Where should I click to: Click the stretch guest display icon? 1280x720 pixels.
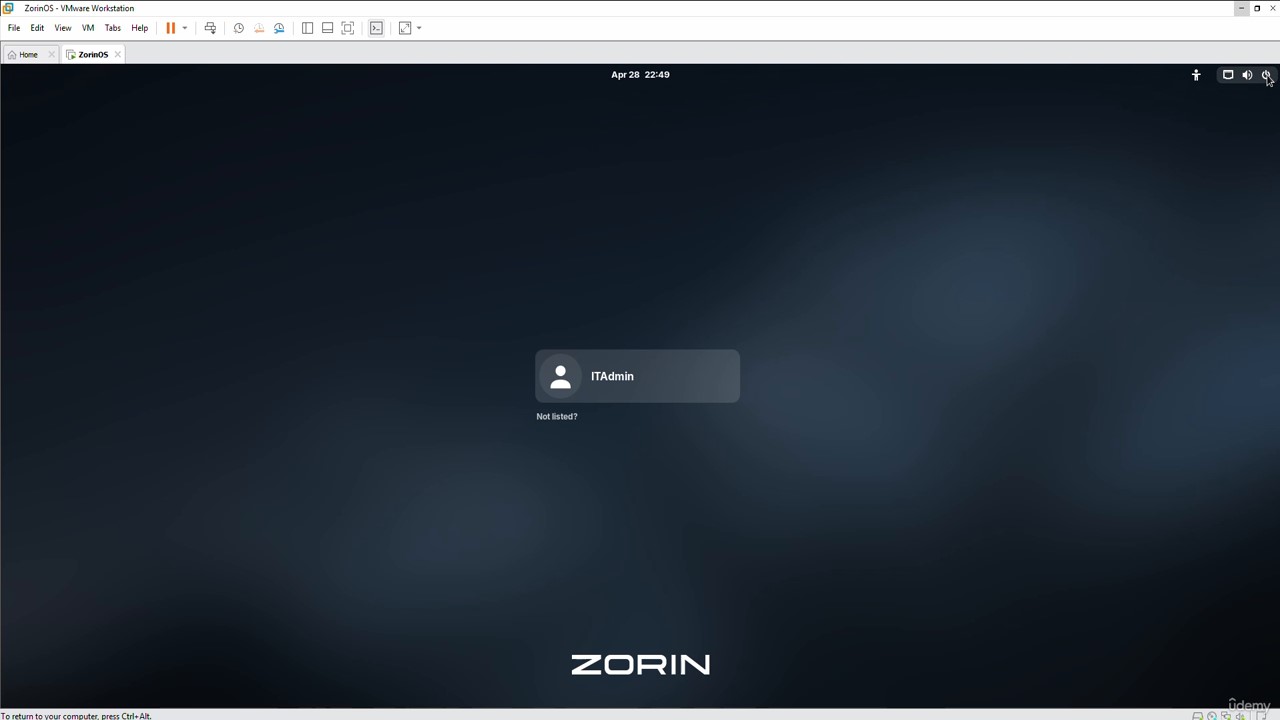405,28
